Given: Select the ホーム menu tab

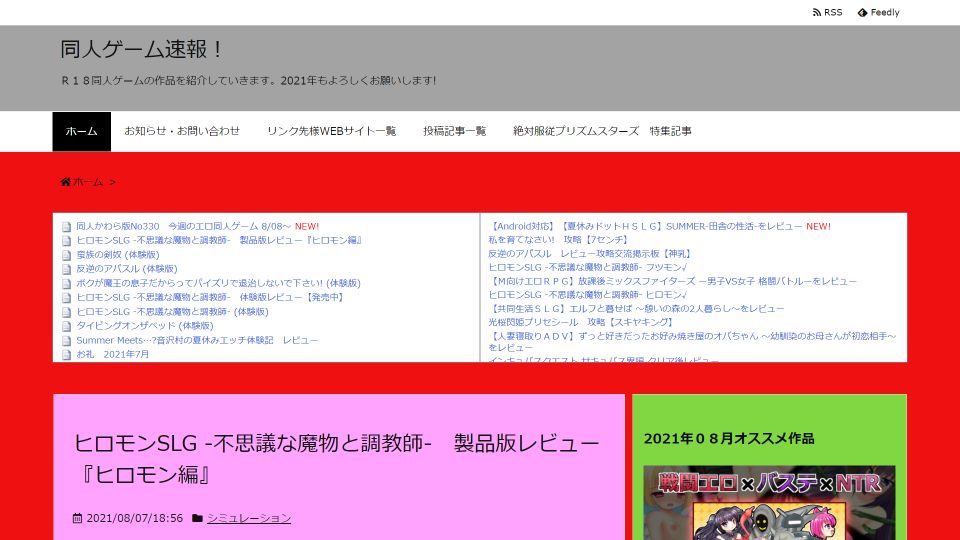Looking at the screenshot, I should (x=82, y=131).
